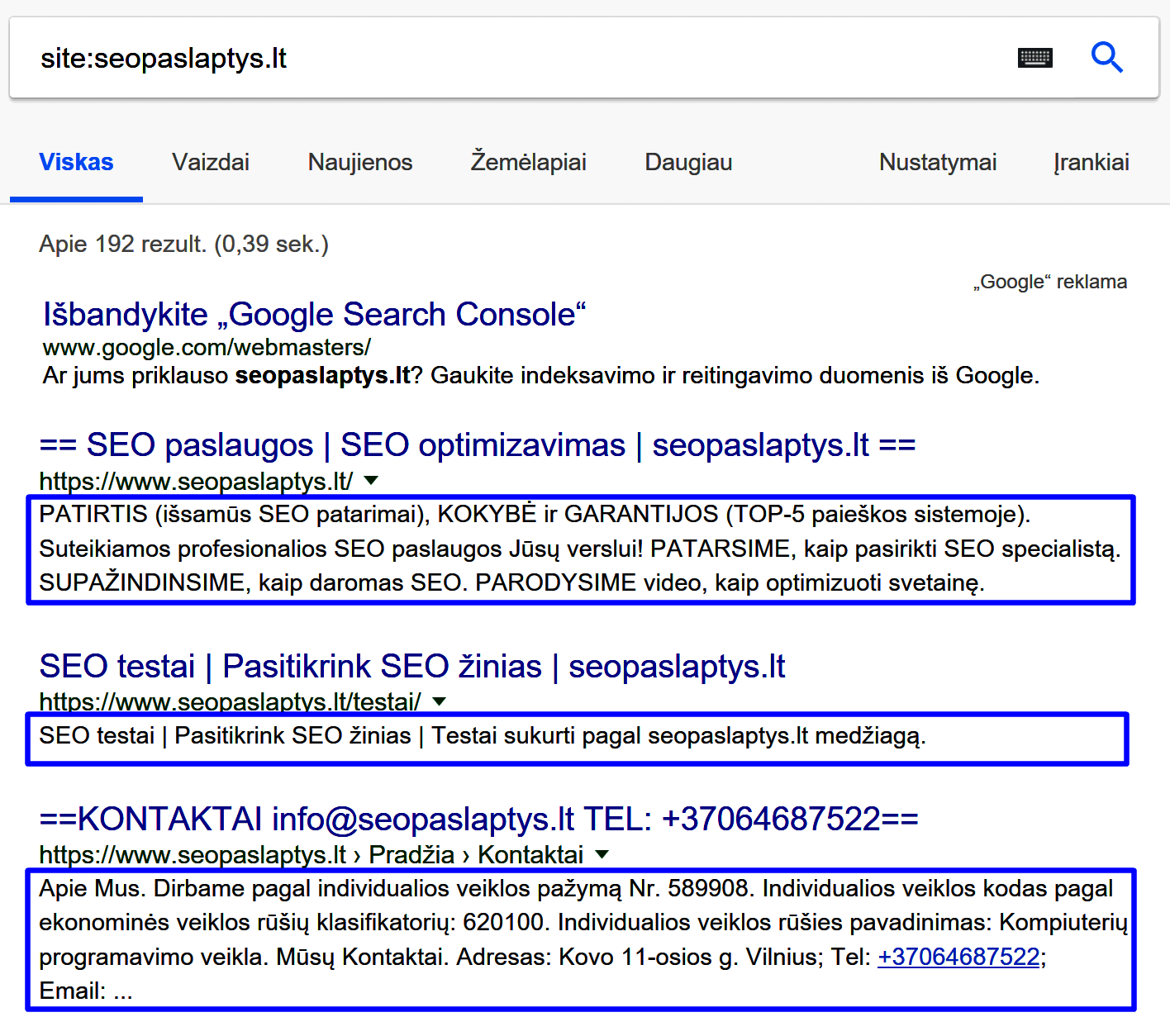Open the Naujienos tab
The height and width of the screenshot is (1036, 1170).
[x=360, y=162]
